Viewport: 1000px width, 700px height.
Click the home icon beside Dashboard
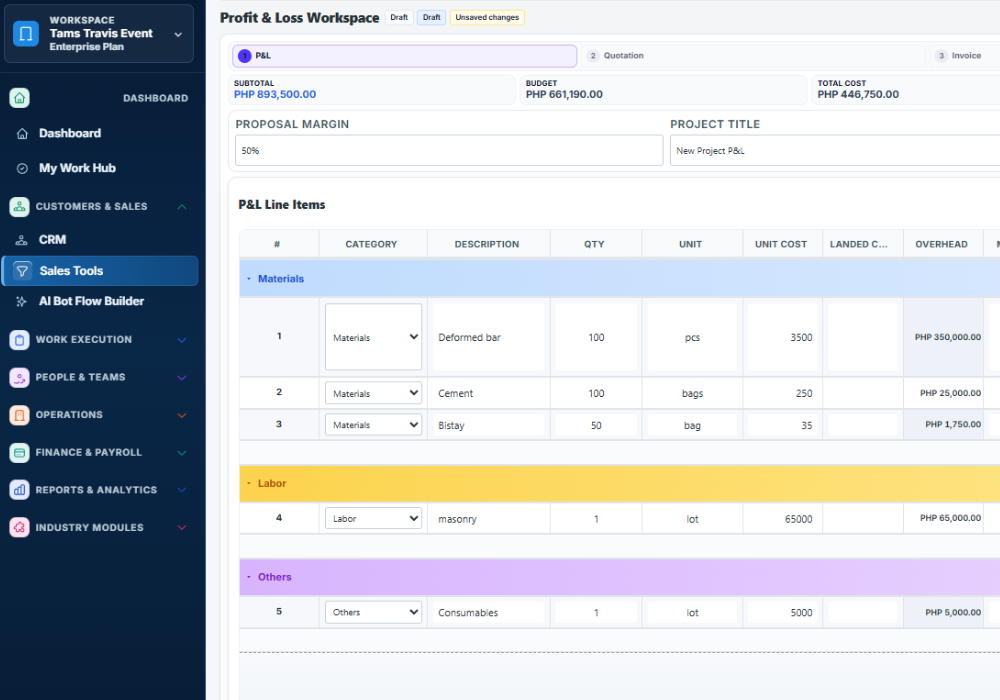pyautogui.click(x=22, y=134)
